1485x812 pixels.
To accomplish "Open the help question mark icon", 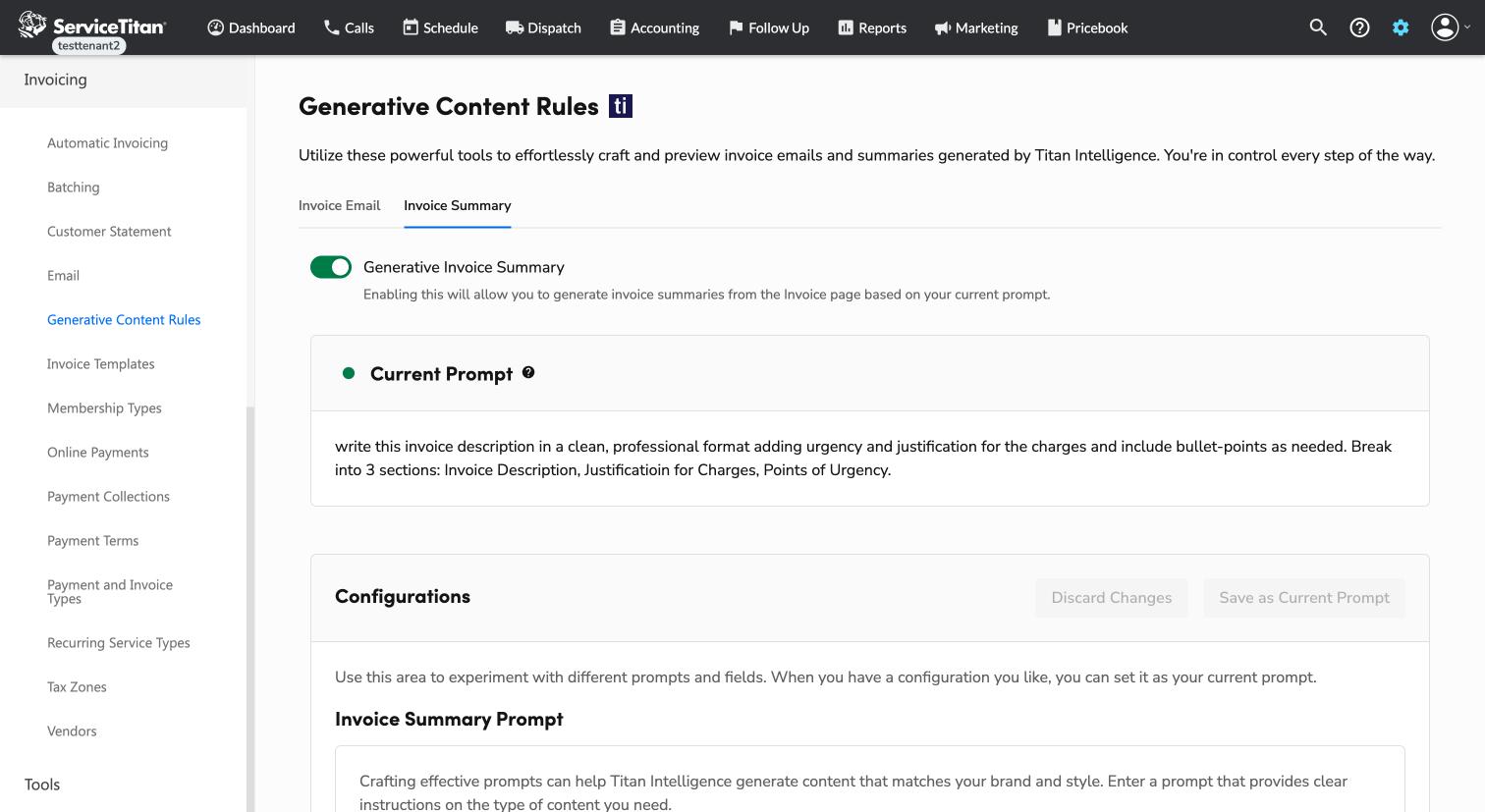I will coord(1359,27).
